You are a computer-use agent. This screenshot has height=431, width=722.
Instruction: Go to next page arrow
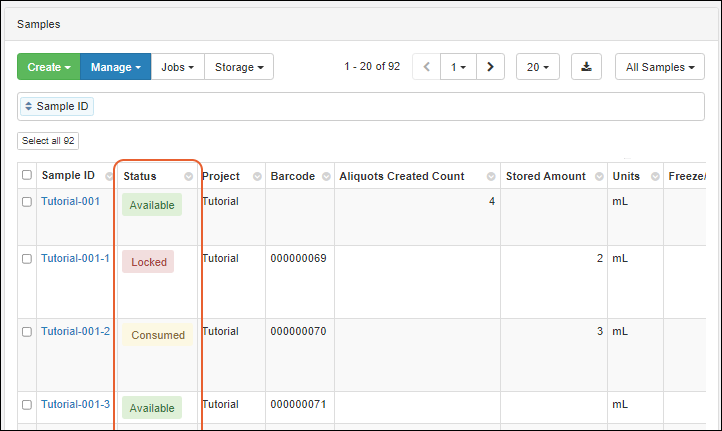pos(489,67)
